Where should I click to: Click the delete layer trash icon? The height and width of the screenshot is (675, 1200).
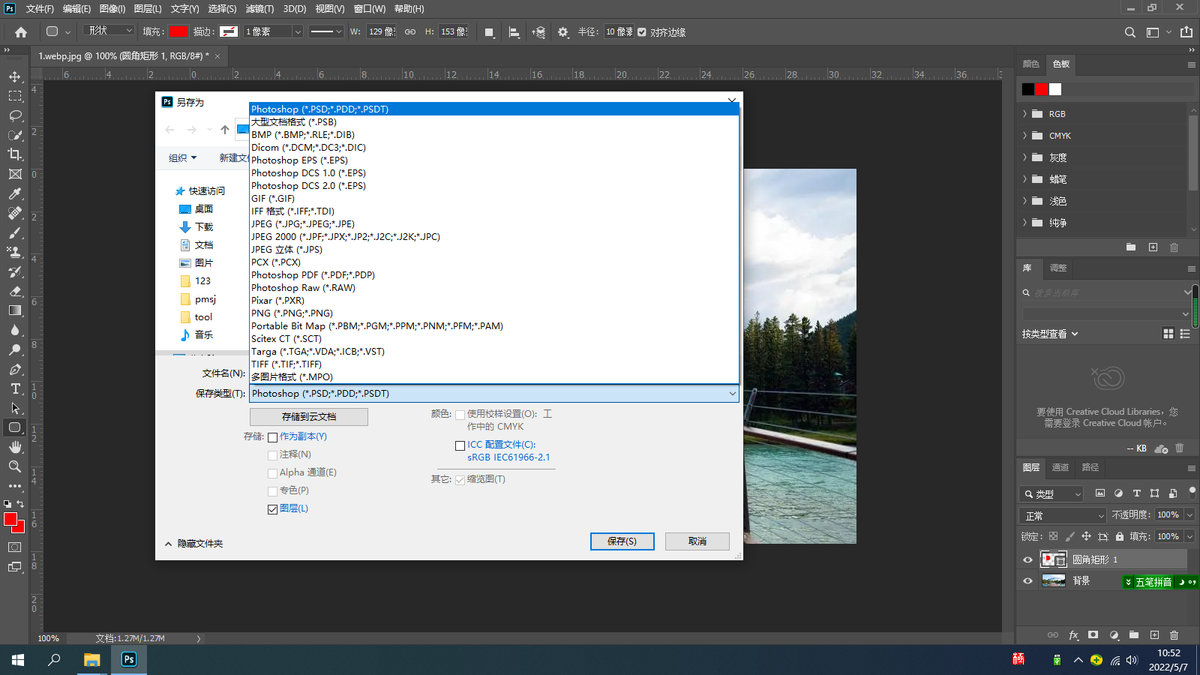tap(1175, 635)
